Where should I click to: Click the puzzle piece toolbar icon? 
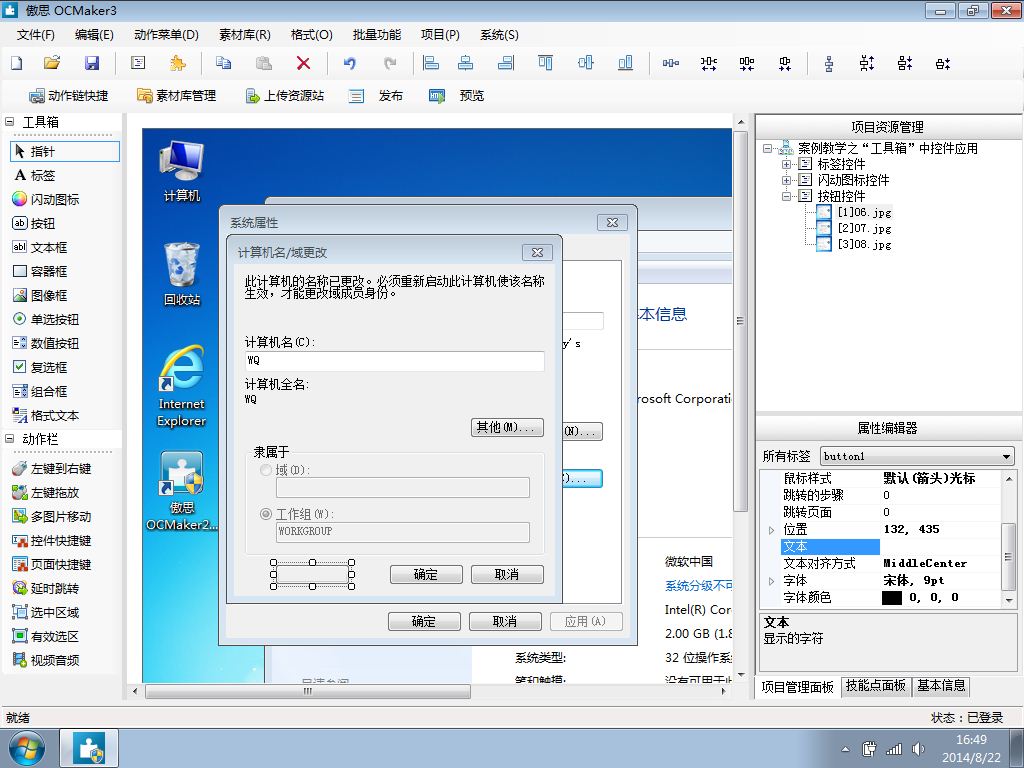(x=177, y=63)
